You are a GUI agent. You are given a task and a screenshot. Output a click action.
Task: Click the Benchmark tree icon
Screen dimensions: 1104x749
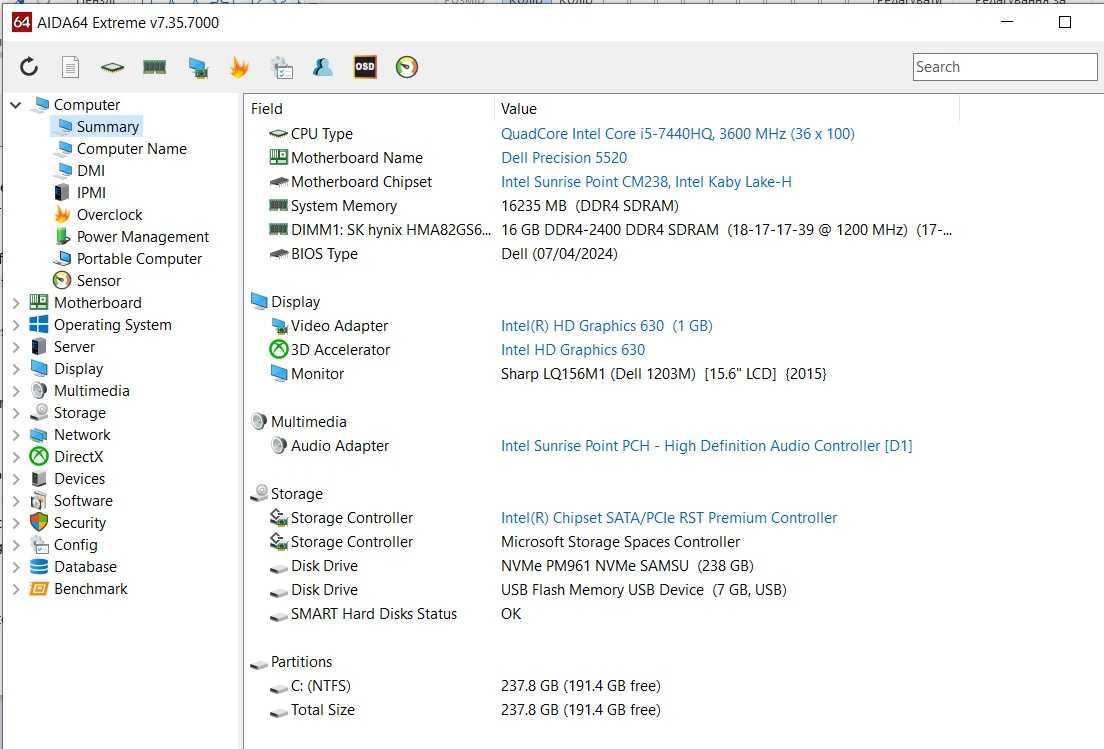coord(39,588)
